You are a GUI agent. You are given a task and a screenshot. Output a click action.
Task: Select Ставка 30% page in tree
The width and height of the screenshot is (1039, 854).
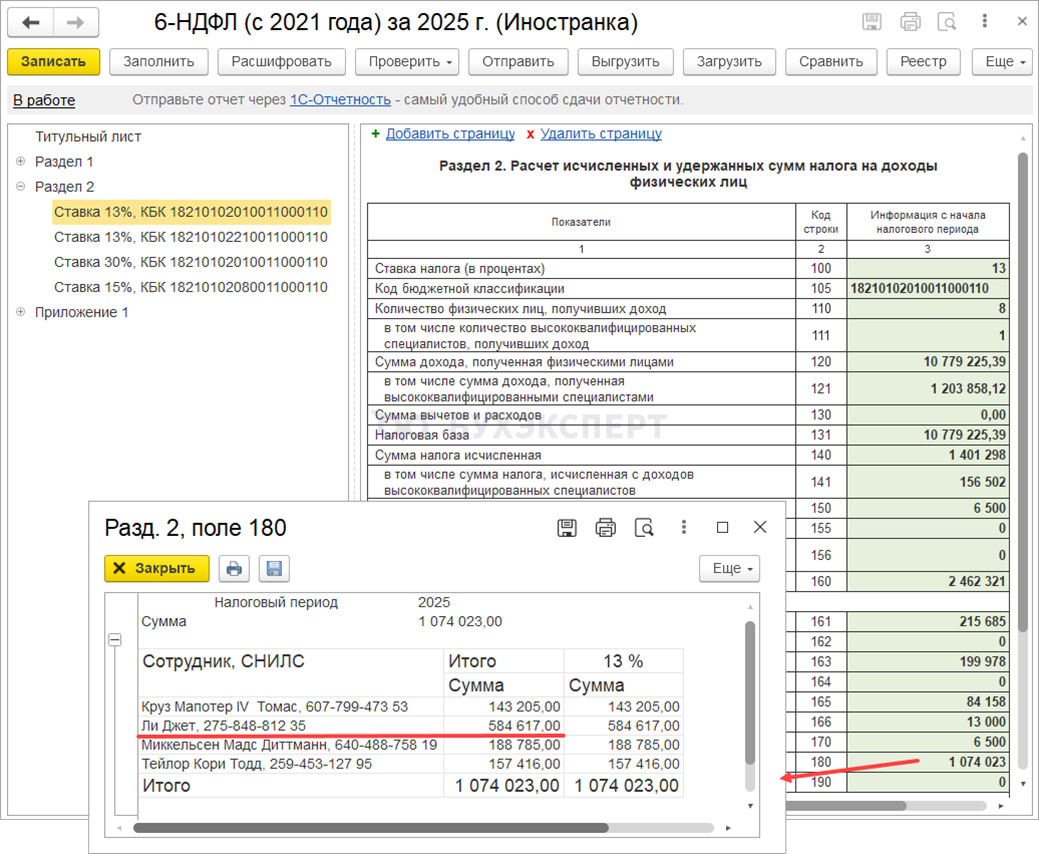[190, 262]
